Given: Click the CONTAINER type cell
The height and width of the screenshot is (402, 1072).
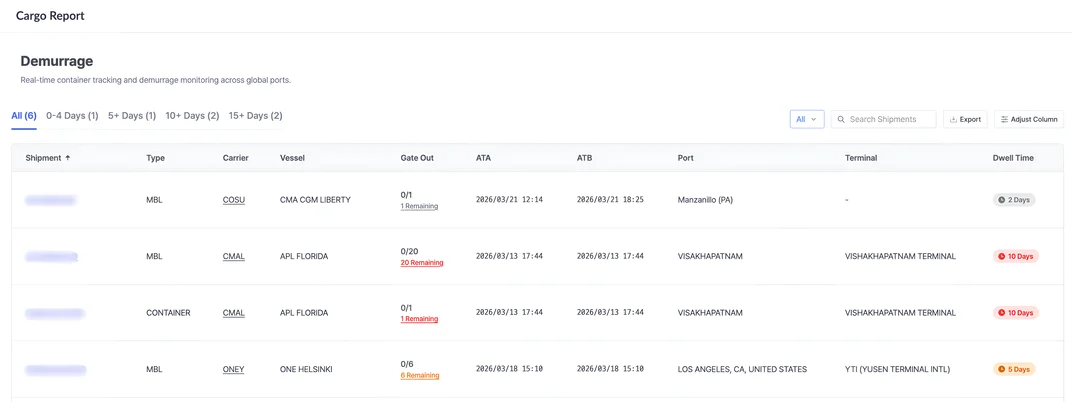Looking at the screenshot, I should pos(168,313).
